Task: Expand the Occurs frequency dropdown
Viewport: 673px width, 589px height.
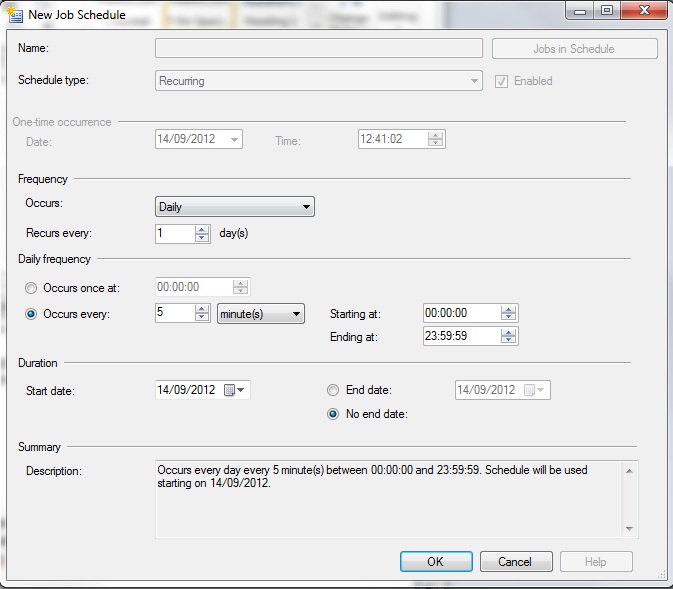Action: 306,207
